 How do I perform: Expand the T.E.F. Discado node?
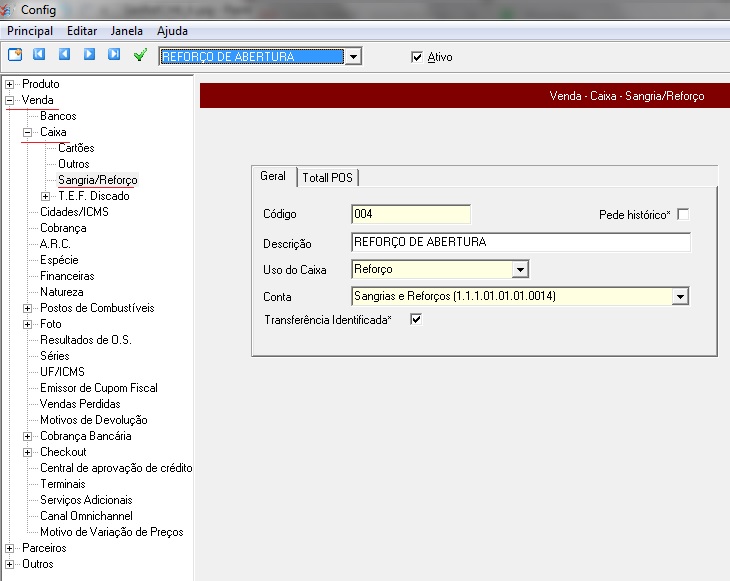coord(45,196)
